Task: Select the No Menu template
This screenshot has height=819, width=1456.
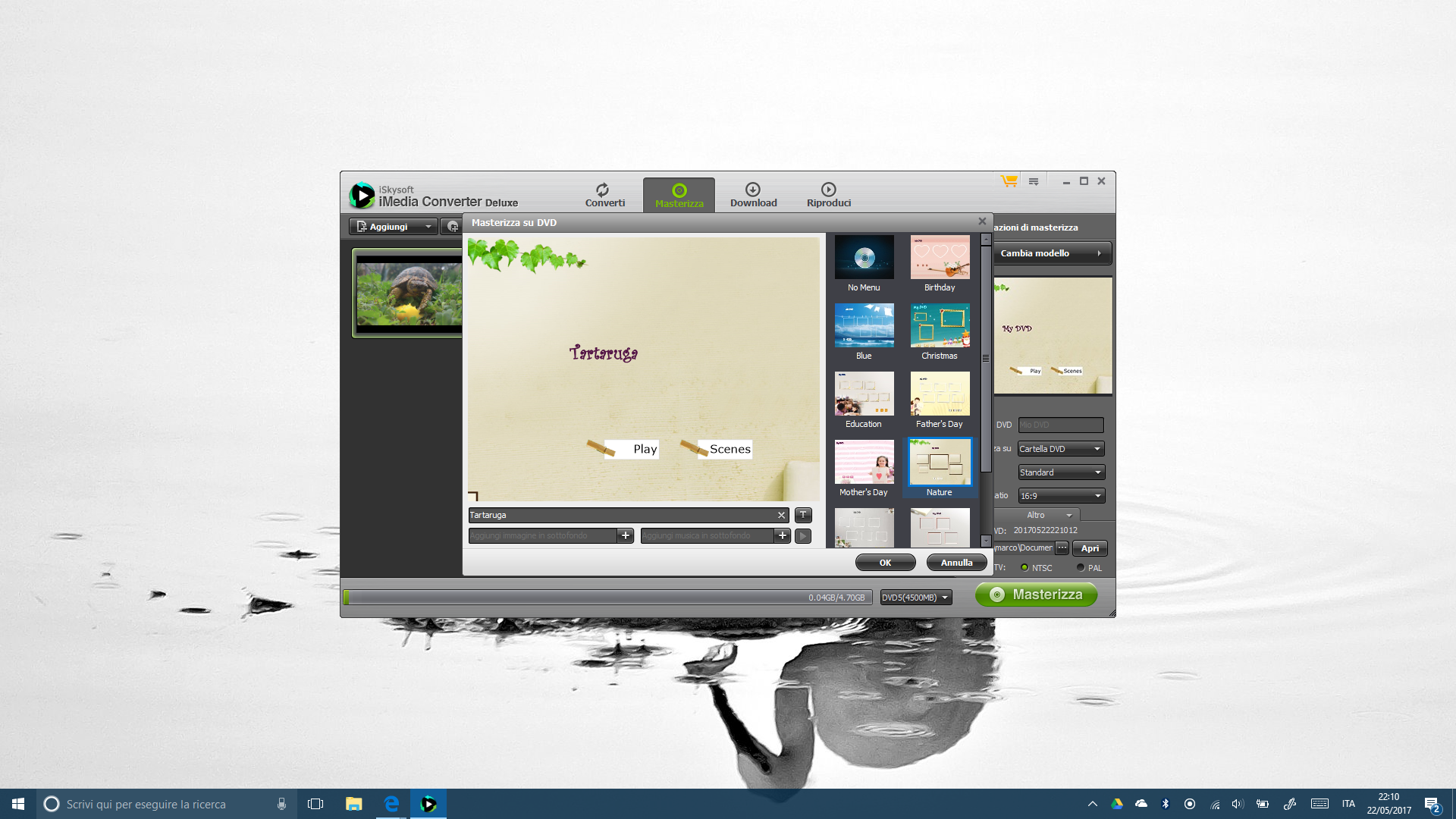Action: 864,264
